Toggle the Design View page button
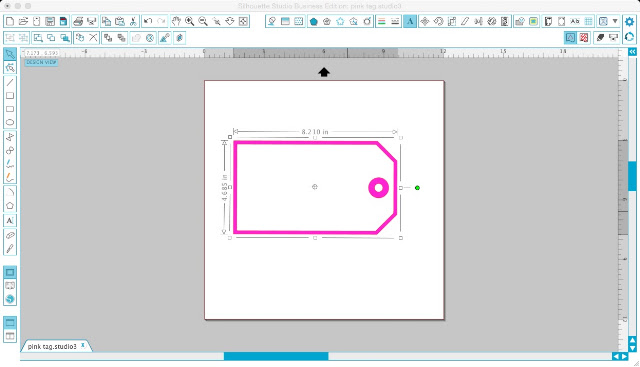The height and width of the screenshot is (367, 640). [x=10, y=272]
